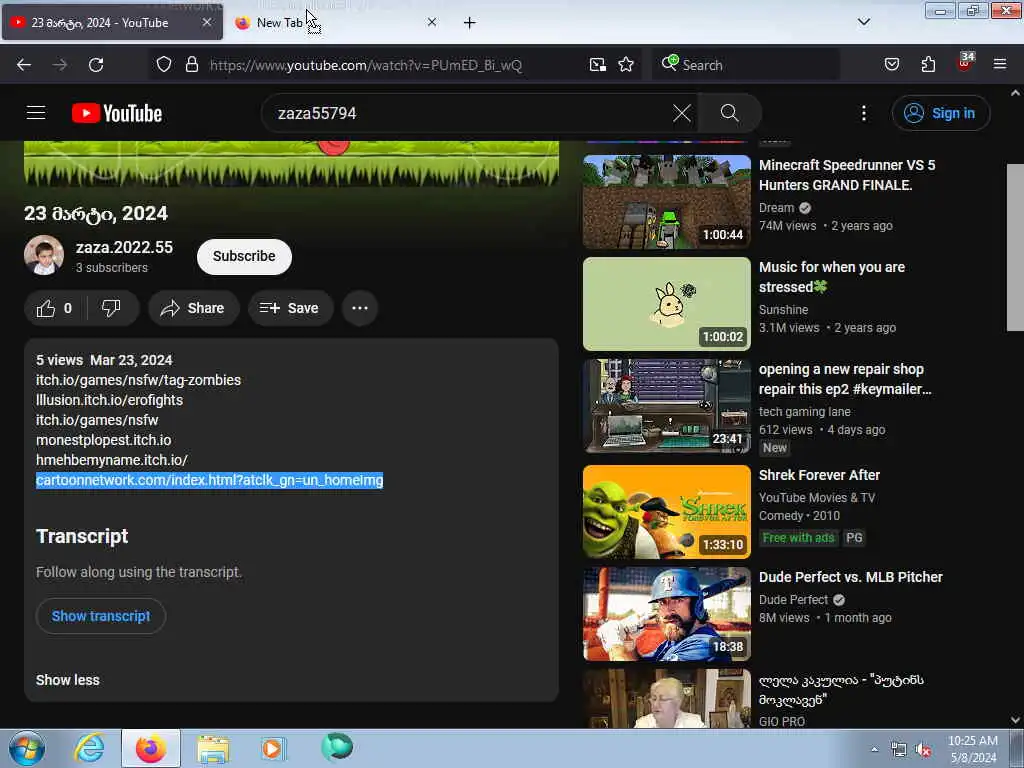Click the Firefox address bar URL
The width and height of the screenshot is (1024, 768).
pos(366,65)
